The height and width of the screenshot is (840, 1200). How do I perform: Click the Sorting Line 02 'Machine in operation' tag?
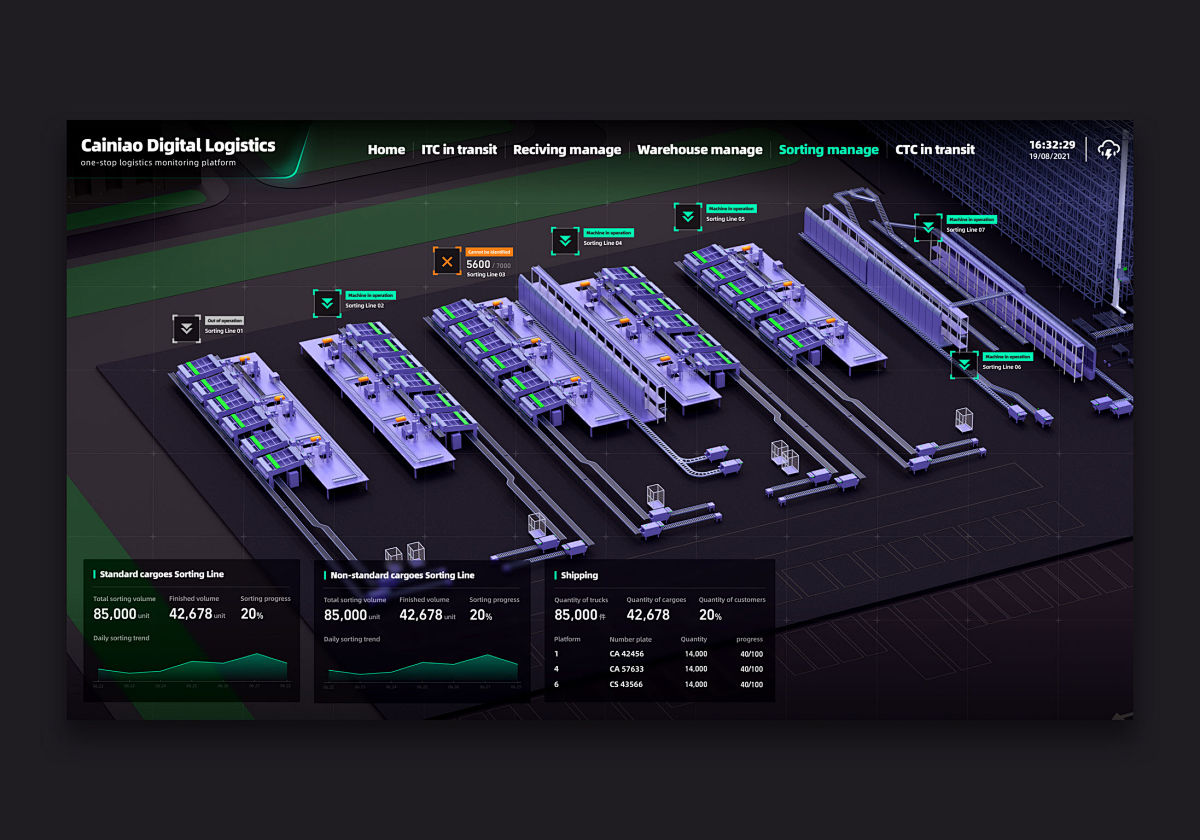[370, 295]
